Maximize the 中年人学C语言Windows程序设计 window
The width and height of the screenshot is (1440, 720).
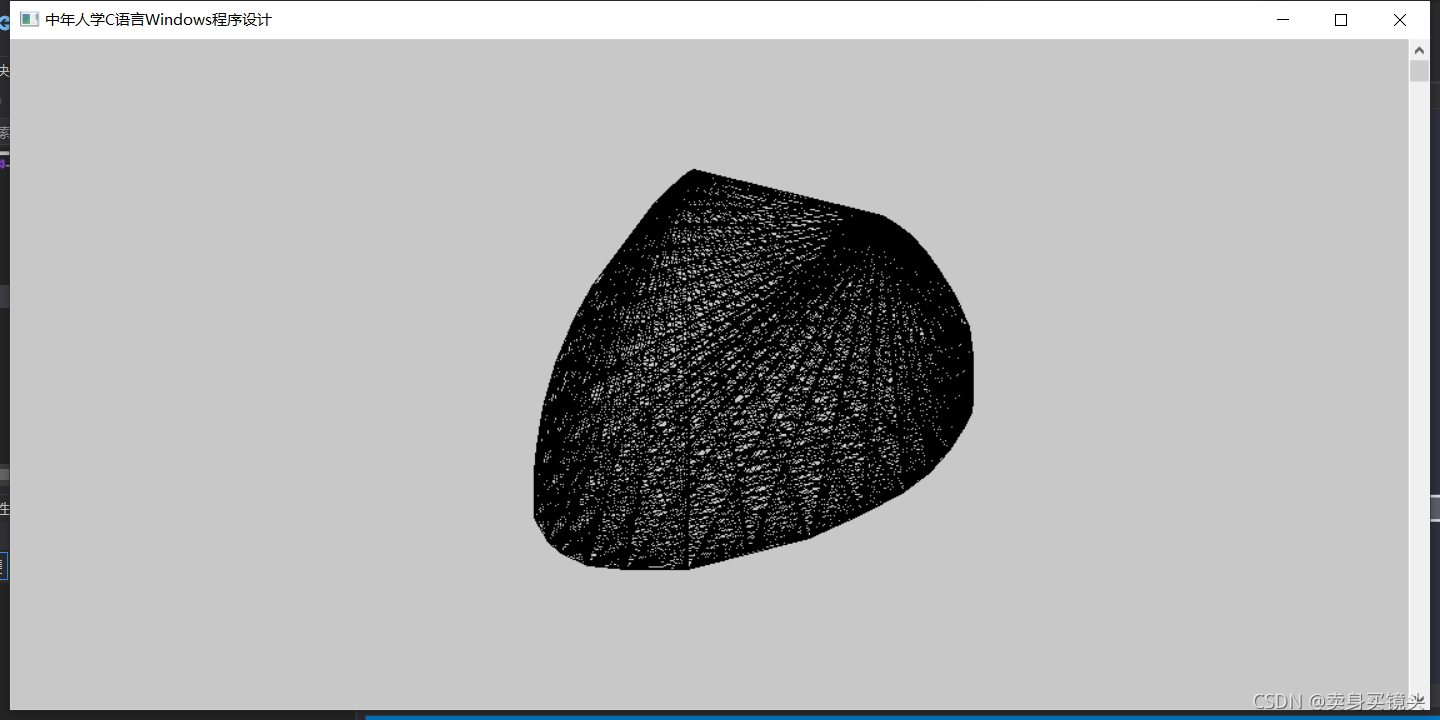tap(1341, 20)
